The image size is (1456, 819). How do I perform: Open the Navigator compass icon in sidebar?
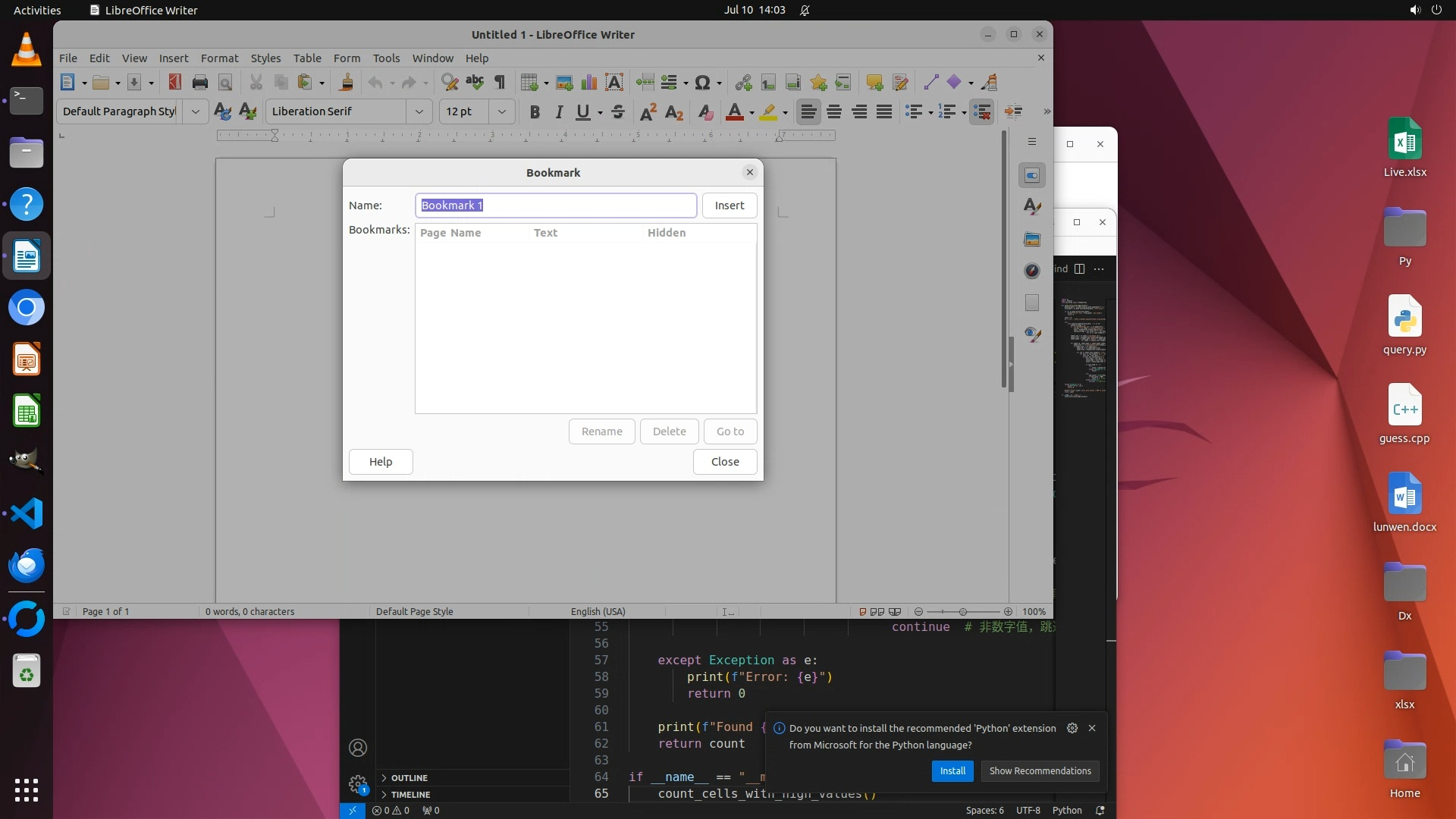[1032, 271]
